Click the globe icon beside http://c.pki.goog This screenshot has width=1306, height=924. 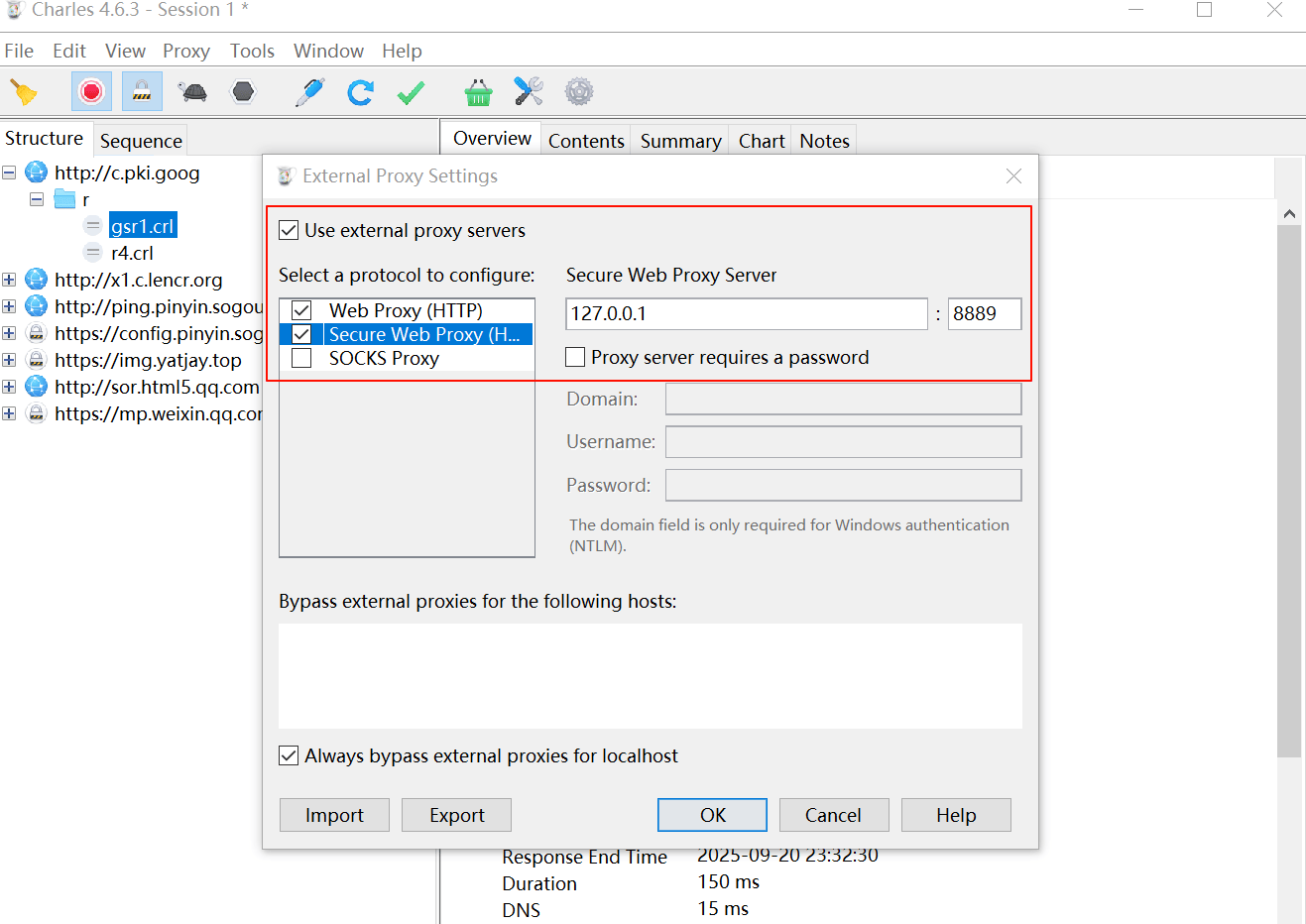(x=36, y=173)
